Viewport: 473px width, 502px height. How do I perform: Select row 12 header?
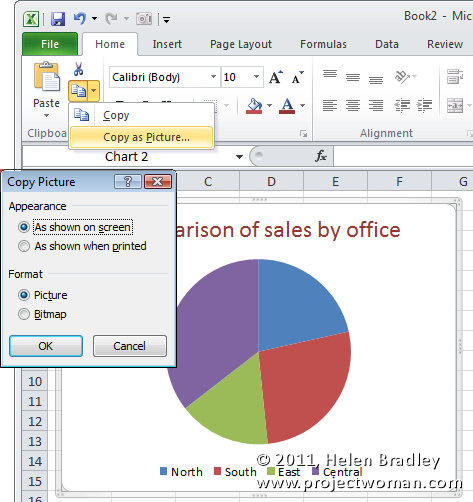[x=35, y=421]
